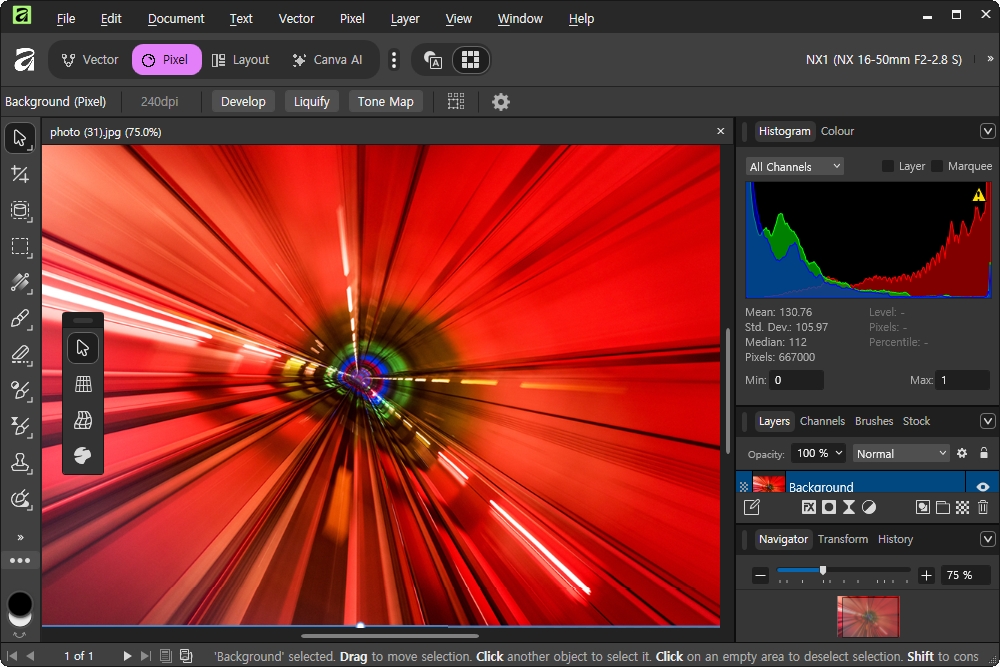
Task: Open the All Channels dropdown
Action: coord(795,166)
